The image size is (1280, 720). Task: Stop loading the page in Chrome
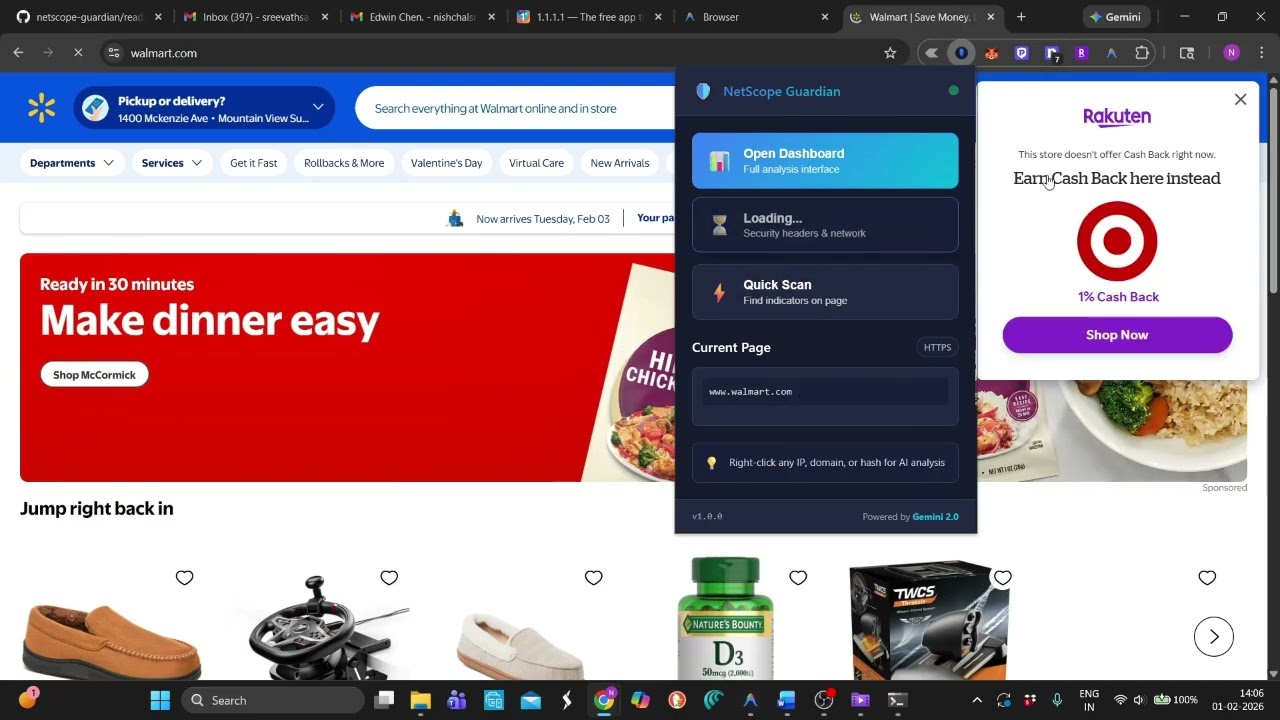coord(78,53)
